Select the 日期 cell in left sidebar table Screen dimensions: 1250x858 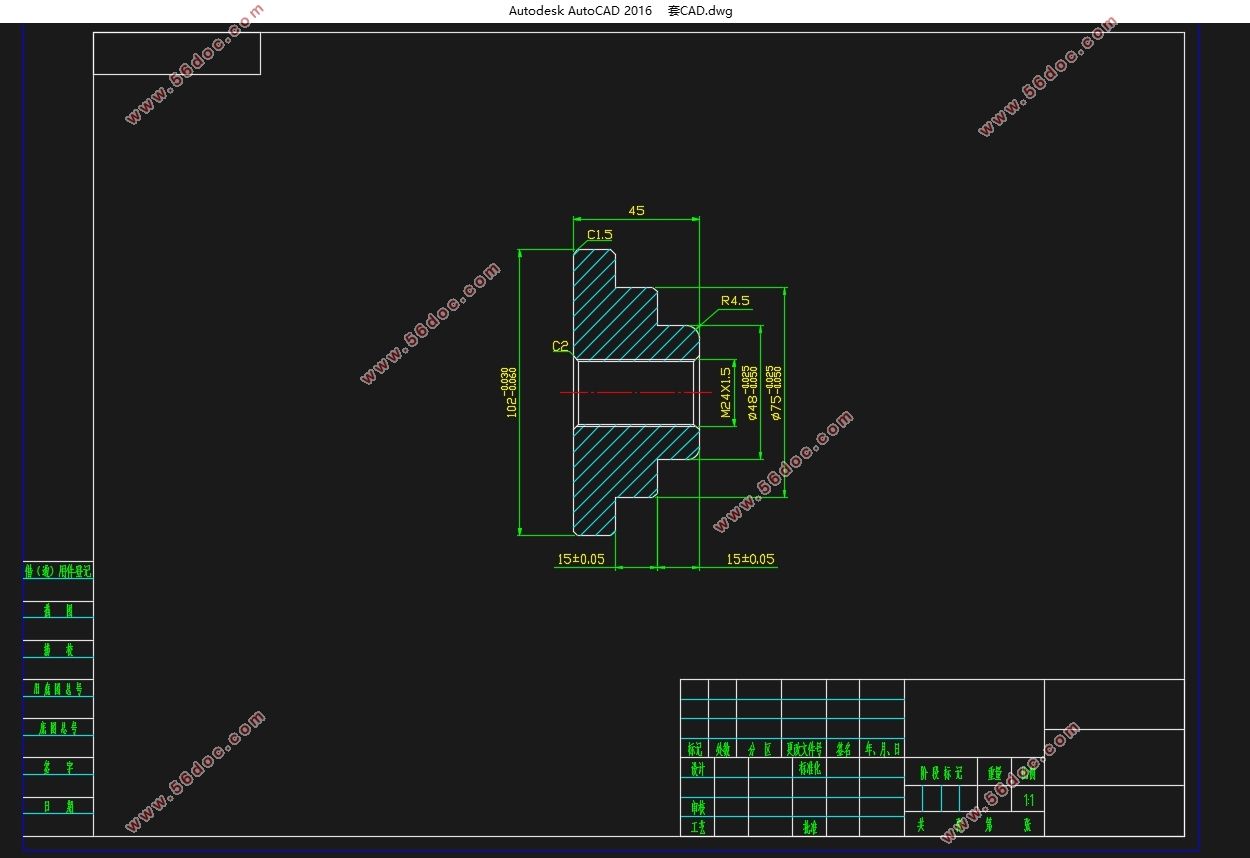tap(58, 806)
